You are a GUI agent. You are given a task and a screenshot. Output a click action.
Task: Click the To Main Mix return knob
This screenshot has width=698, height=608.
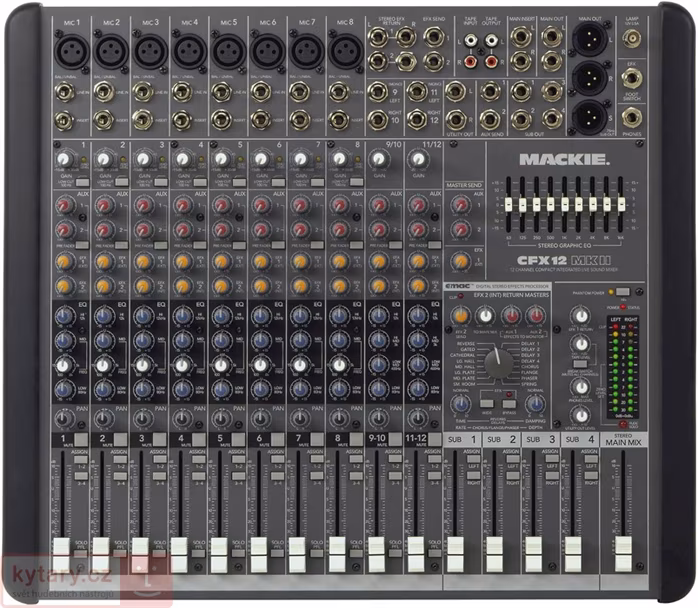point(485,316)
